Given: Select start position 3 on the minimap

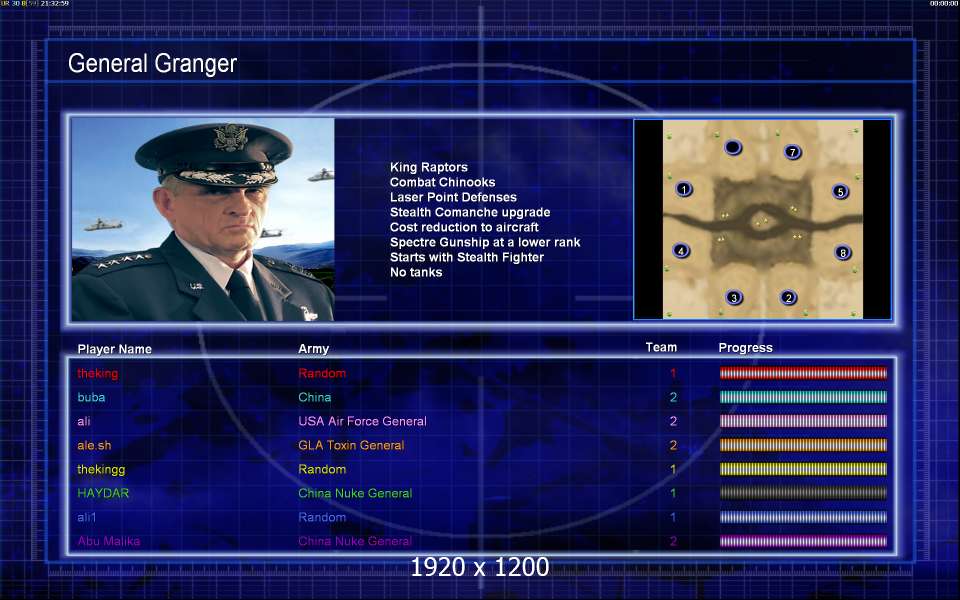Looking at the screenshot, I should pyautogui.click(x=734, y=298).
